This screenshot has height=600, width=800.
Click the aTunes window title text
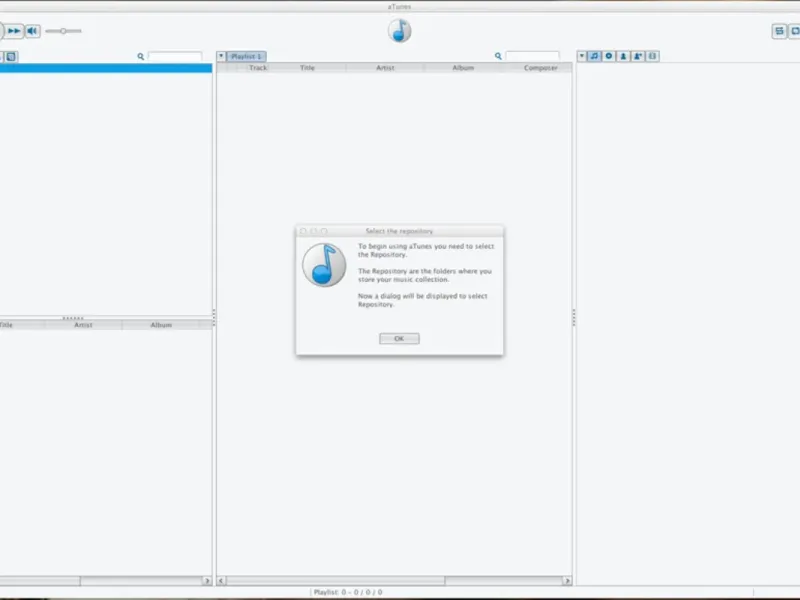pyautogui.click(x=399, y=7)
